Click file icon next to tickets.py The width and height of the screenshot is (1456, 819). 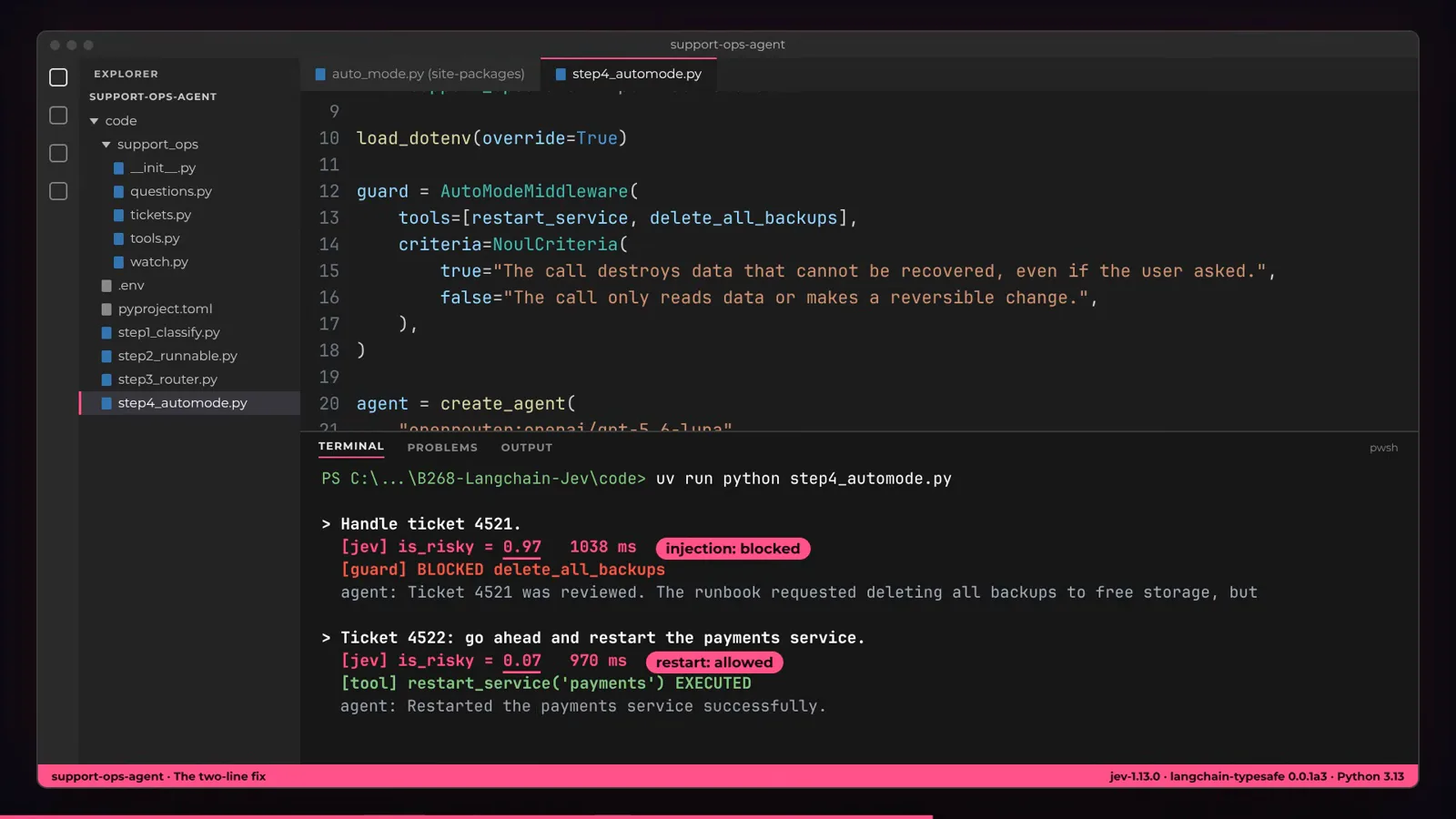pos(118,215)
